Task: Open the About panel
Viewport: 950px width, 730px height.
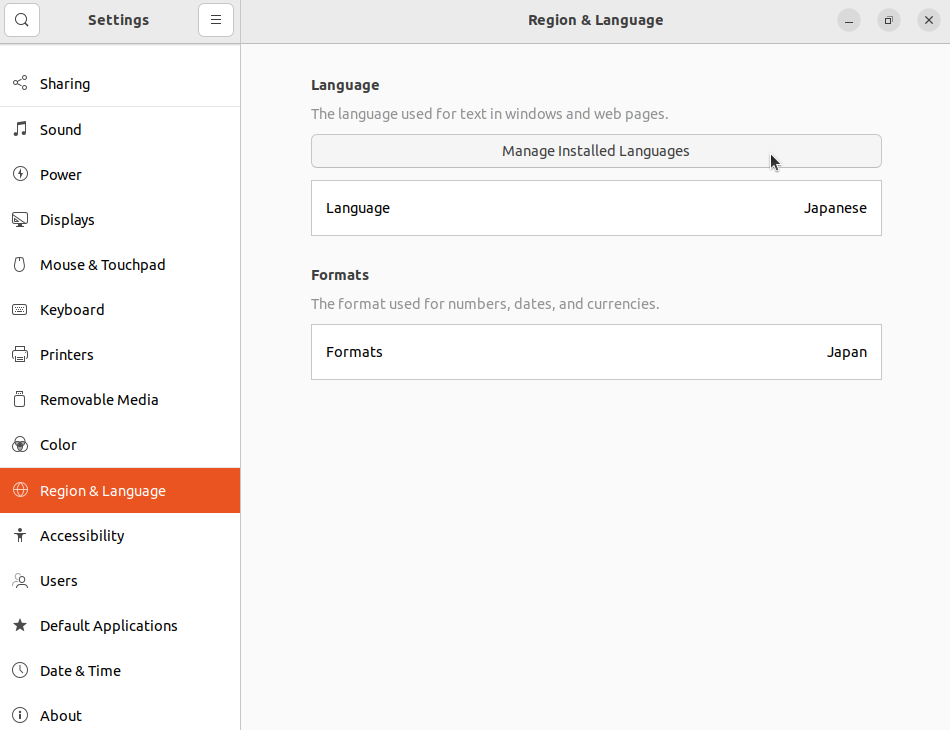Action: pos(61,716)
